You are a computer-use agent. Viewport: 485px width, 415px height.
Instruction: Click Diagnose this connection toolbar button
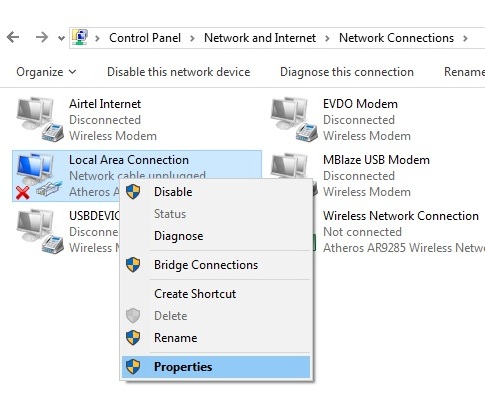(x=347, y=72)
